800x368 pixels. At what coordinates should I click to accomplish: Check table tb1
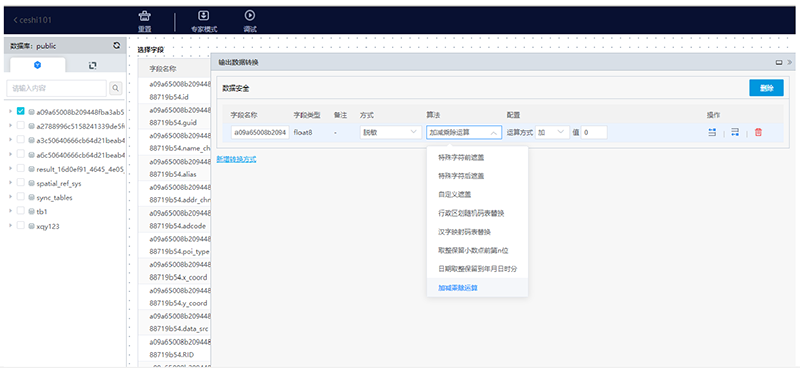(21, 211)
